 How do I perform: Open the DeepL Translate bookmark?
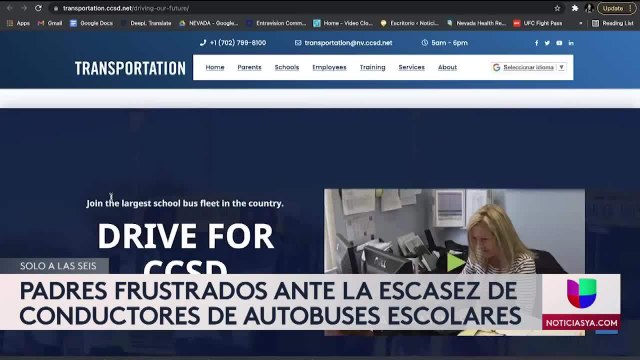pos(146,23)
